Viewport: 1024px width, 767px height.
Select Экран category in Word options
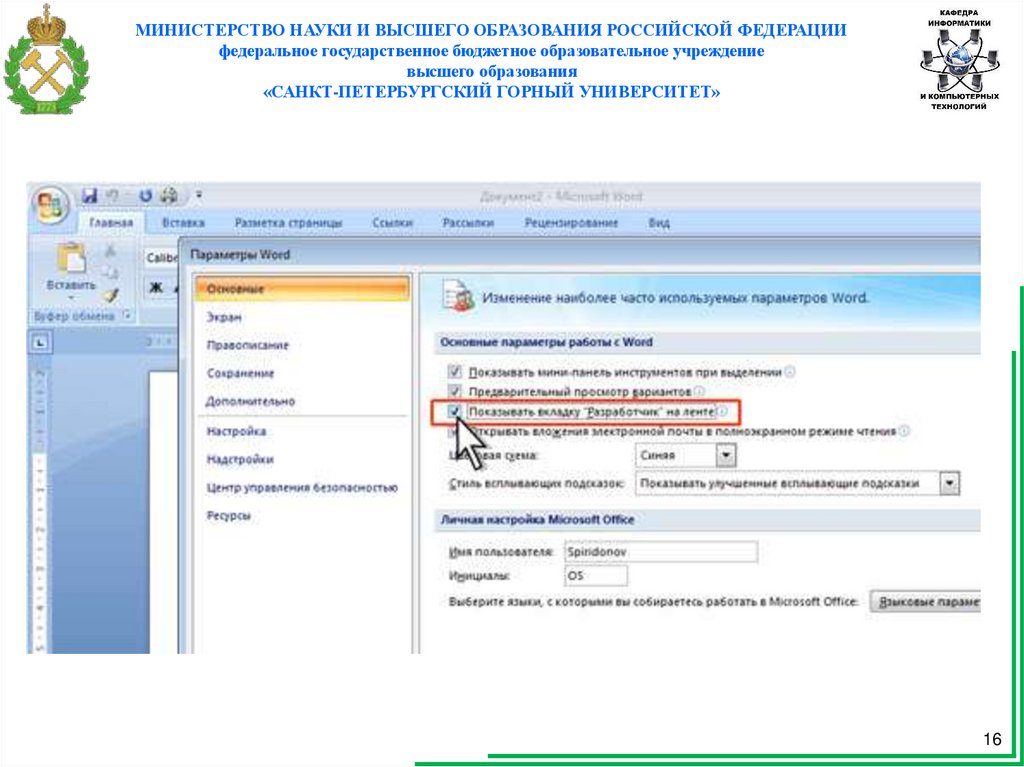pos(225,317)
